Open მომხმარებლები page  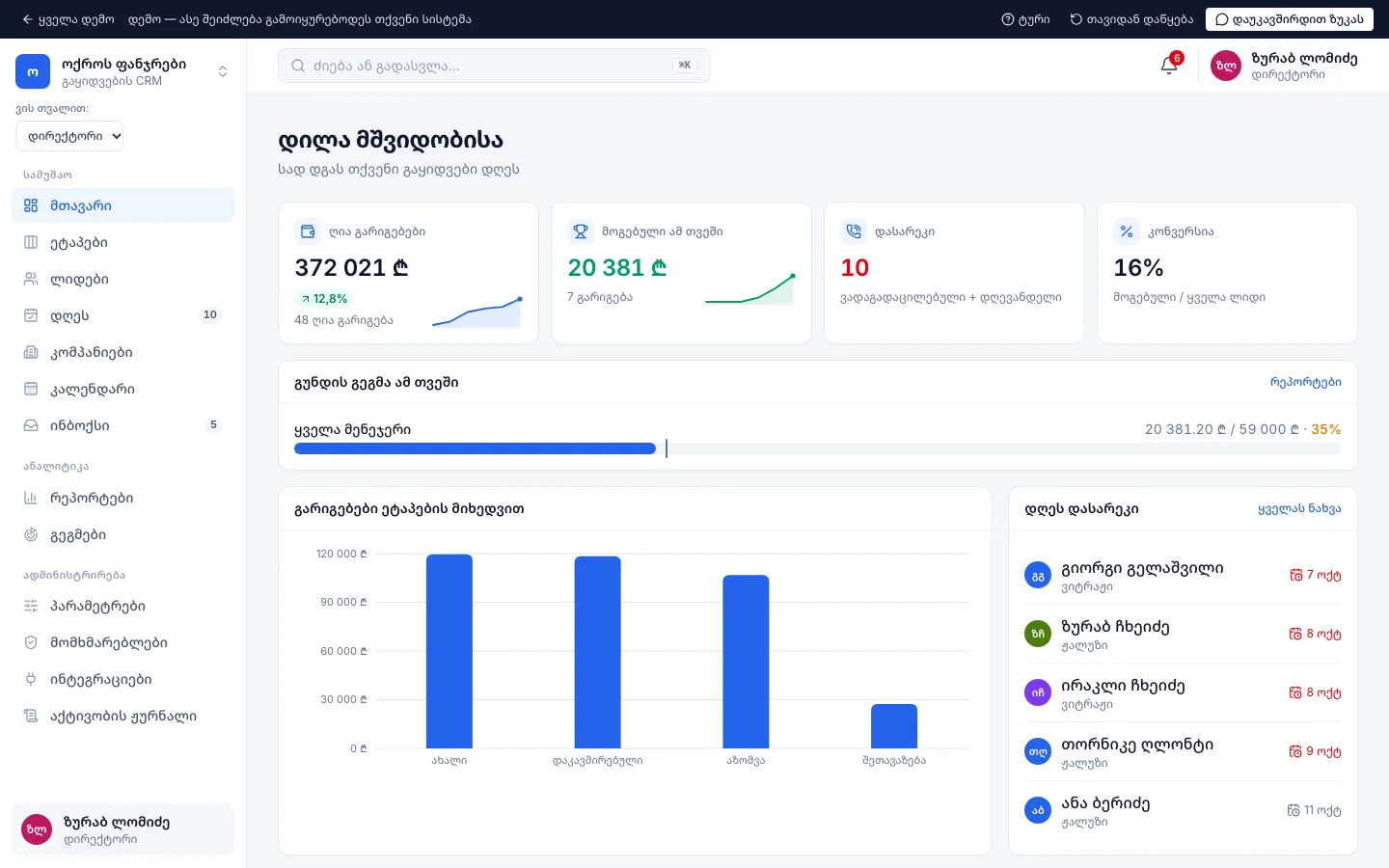click(123, 642)
